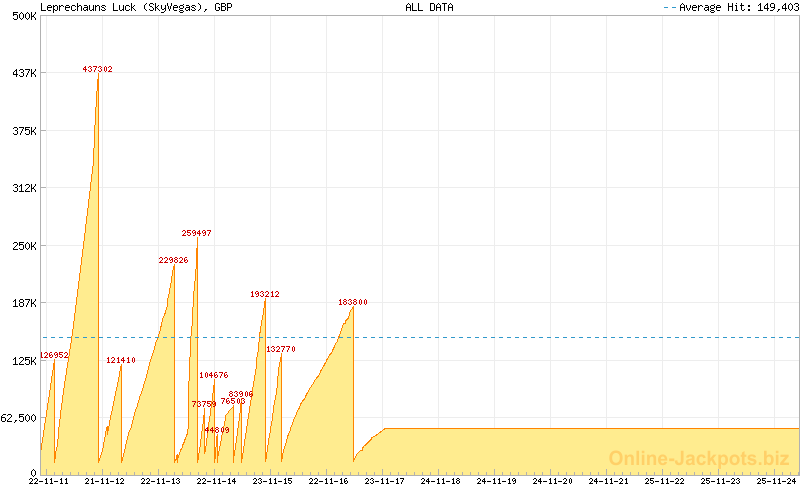The image size is (800, 490).
Task: Select the 132770 data point label
Action: point(281,349)
